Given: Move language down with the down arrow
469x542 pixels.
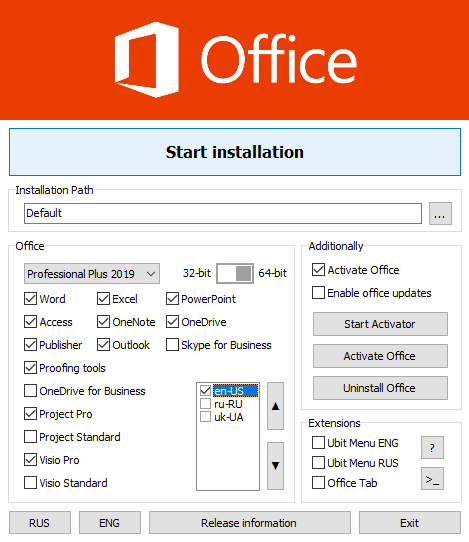Looking at the screenshot, I should (x=275, y=466).
